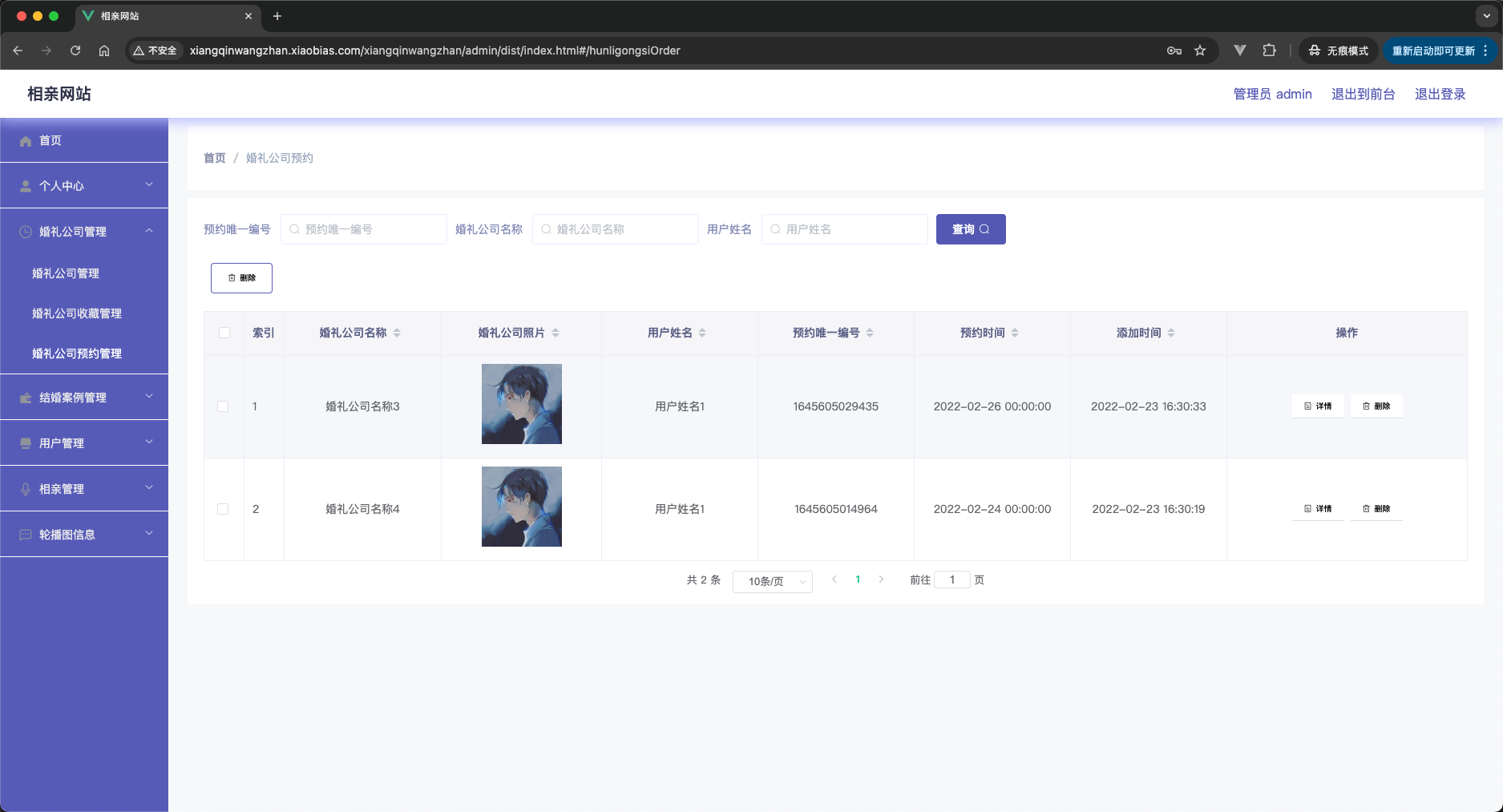Screen dimensions: 1503x812
Task: Expand the 相亲管理 menu
Action: coord(149,488)
